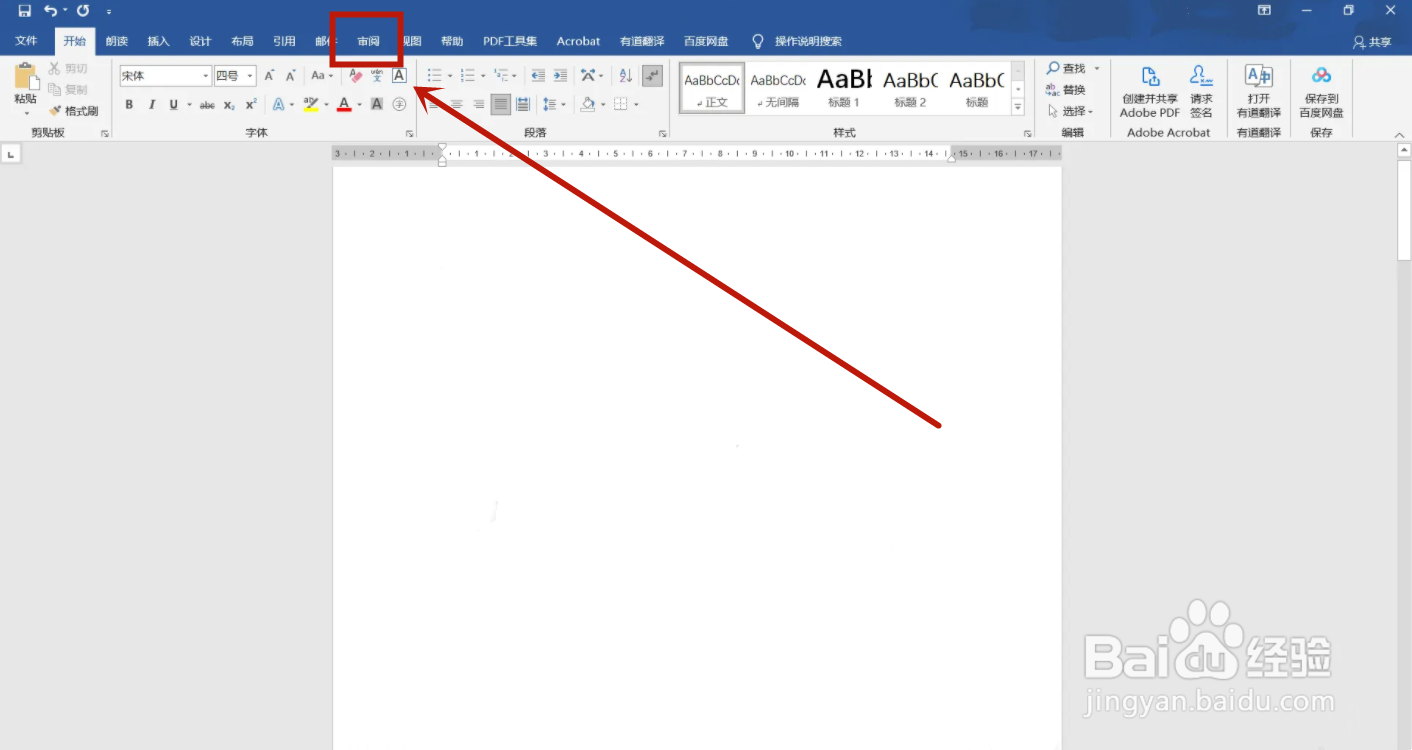
Task: Toggle bold formatting
Action: (x=129, y=105)
